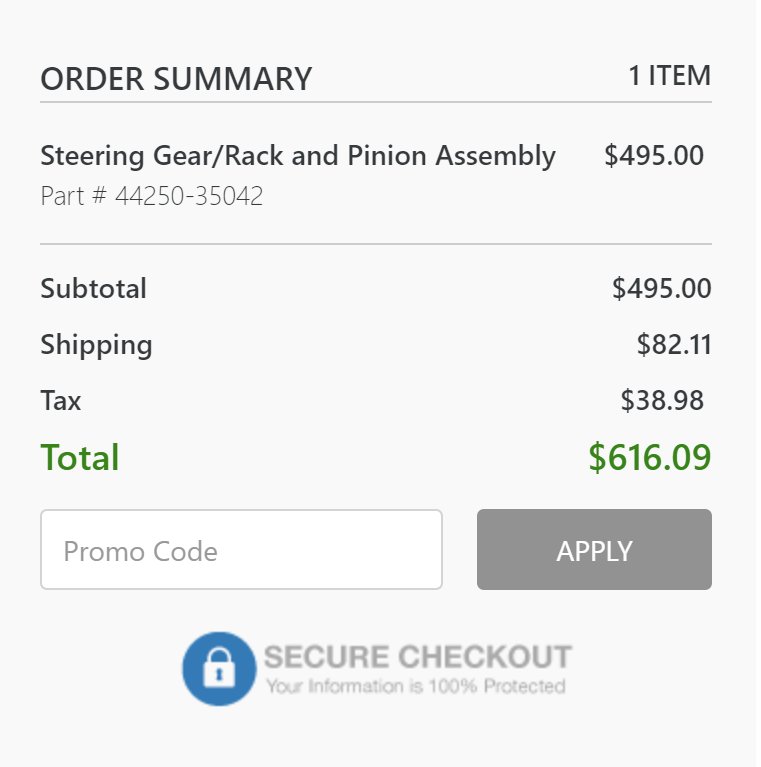
Task: Select the Steering Gear/Rack and Pinion Assembly item name
Action: coord(298,156)
